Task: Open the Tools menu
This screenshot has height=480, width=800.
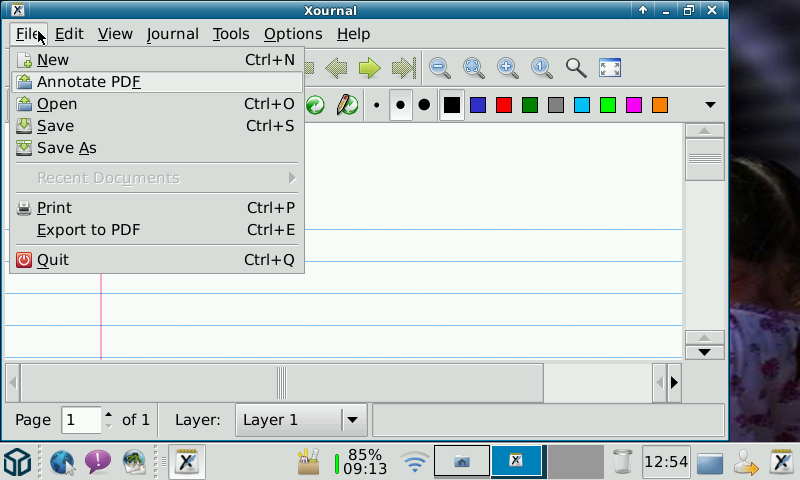Action: (231, 34)
